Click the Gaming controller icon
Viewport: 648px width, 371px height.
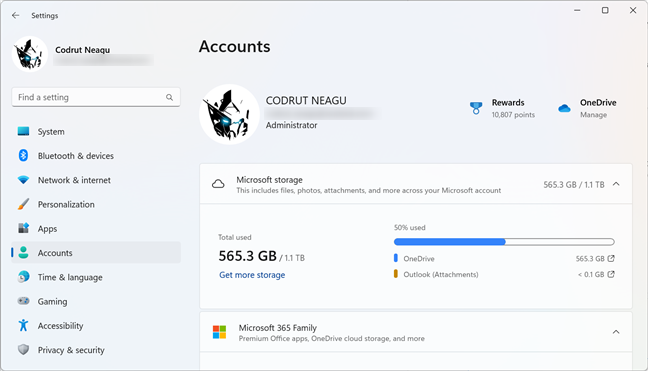24,301
